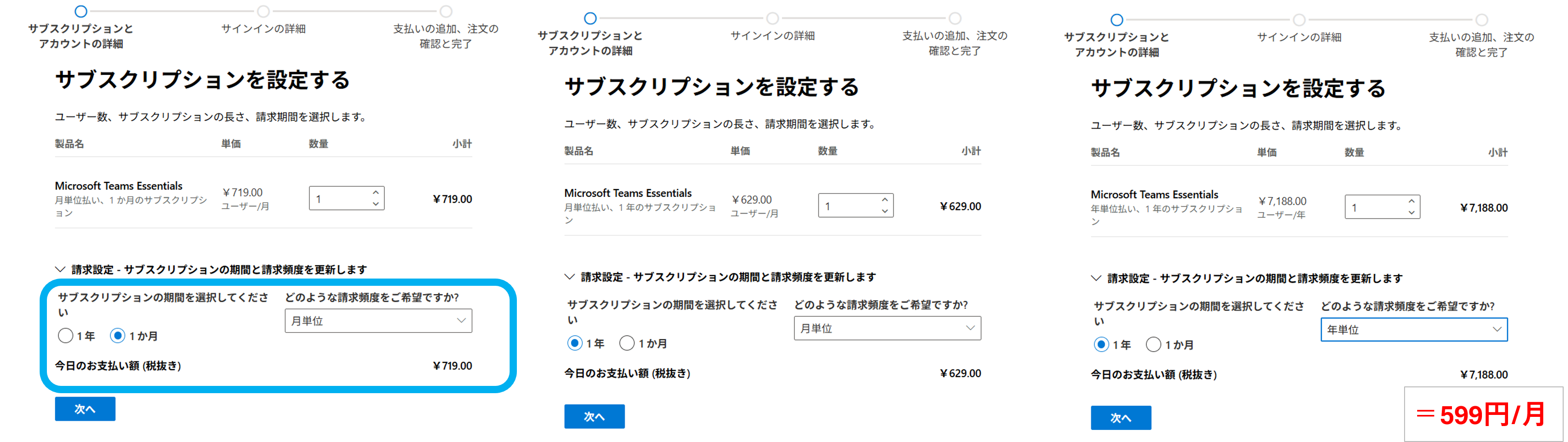
Task: Click unit price ¥7,188.00 ユーザー/年
Action: pos(1282,207)
